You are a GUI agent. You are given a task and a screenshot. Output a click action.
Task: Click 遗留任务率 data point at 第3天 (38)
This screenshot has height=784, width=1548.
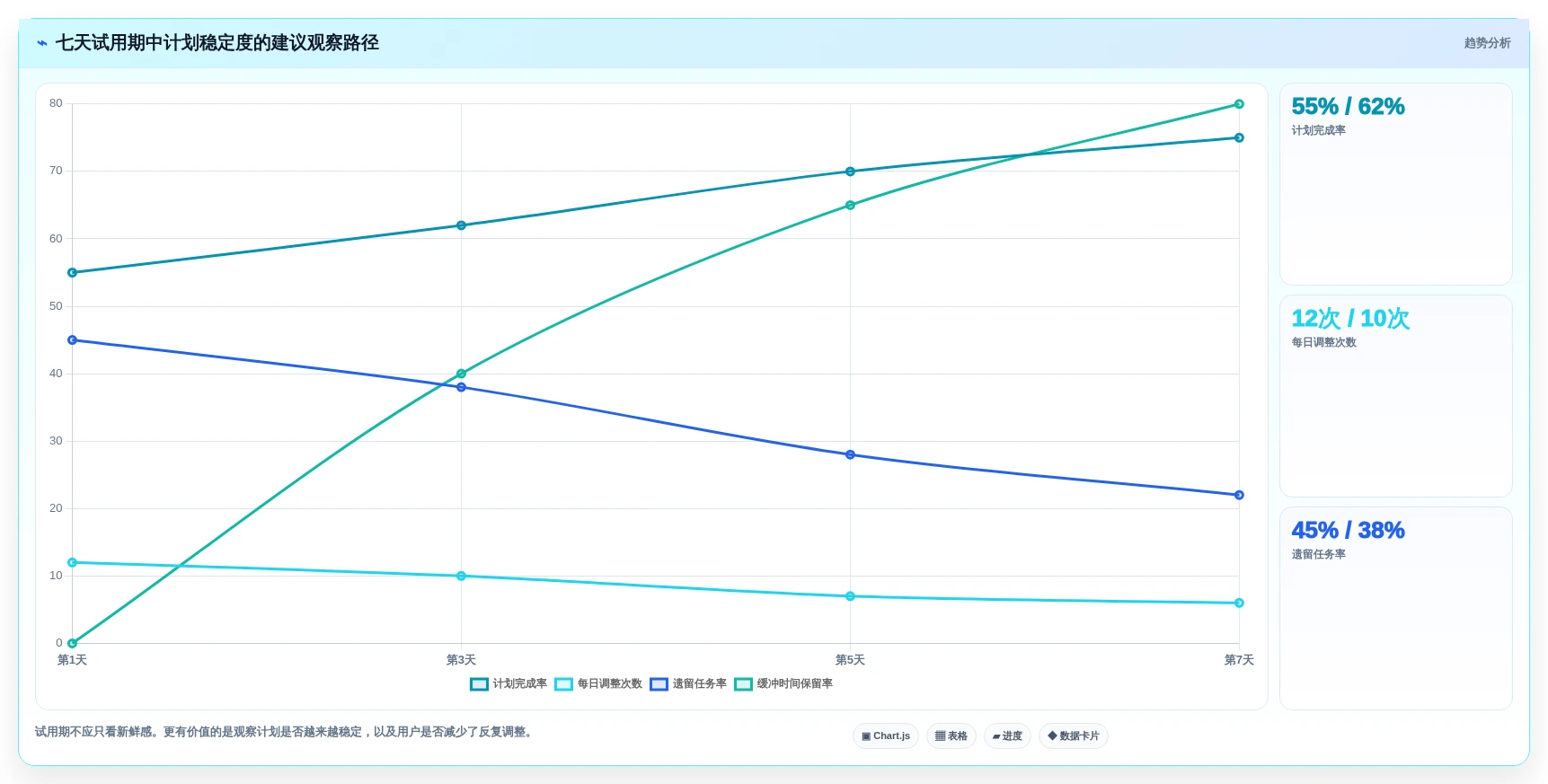point(461,387)
